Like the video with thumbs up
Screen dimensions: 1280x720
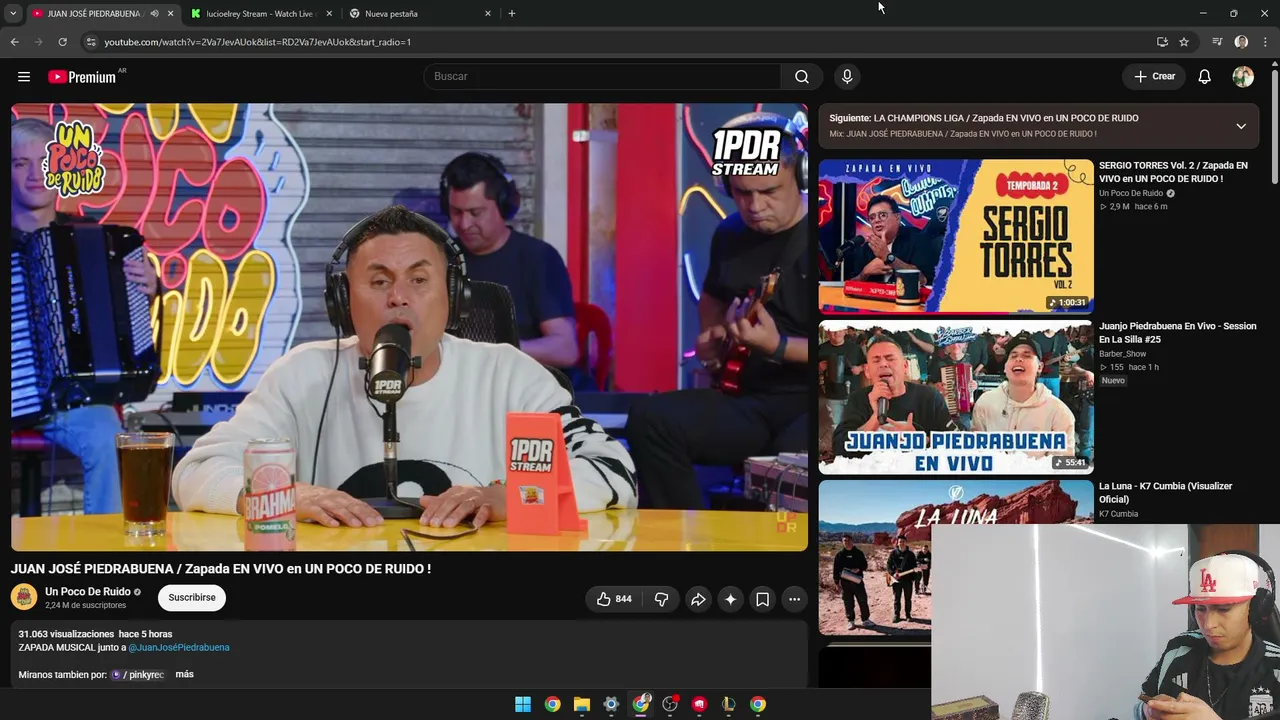pos(614,599)
